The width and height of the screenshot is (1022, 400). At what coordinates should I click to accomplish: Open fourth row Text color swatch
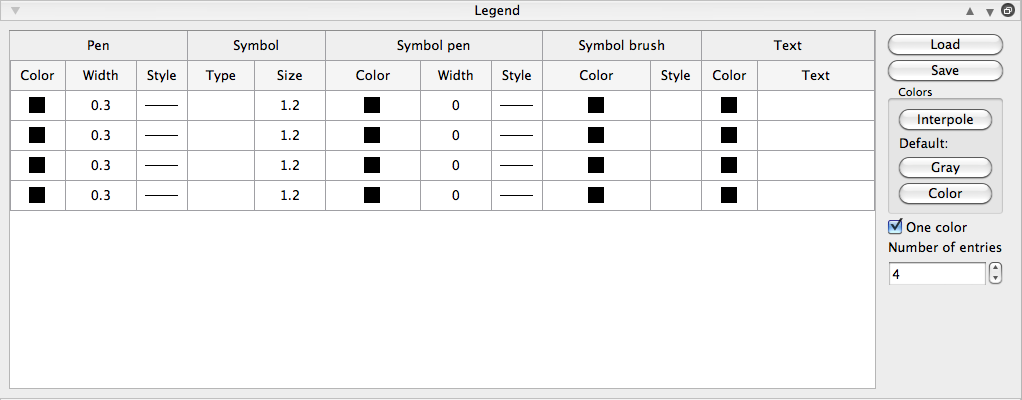click(729, 195)
